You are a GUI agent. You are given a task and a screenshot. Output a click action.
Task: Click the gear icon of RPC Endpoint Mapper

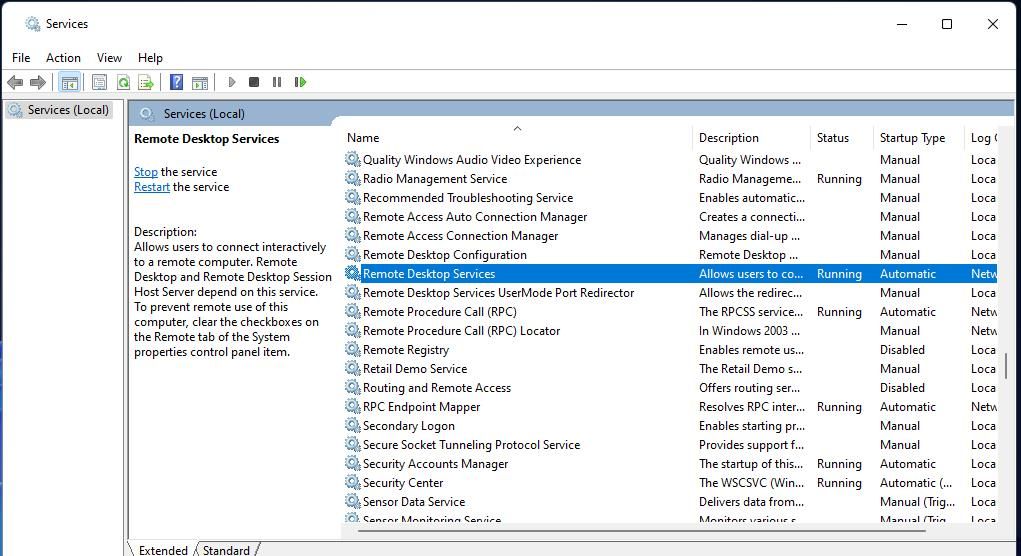point(352,406)
